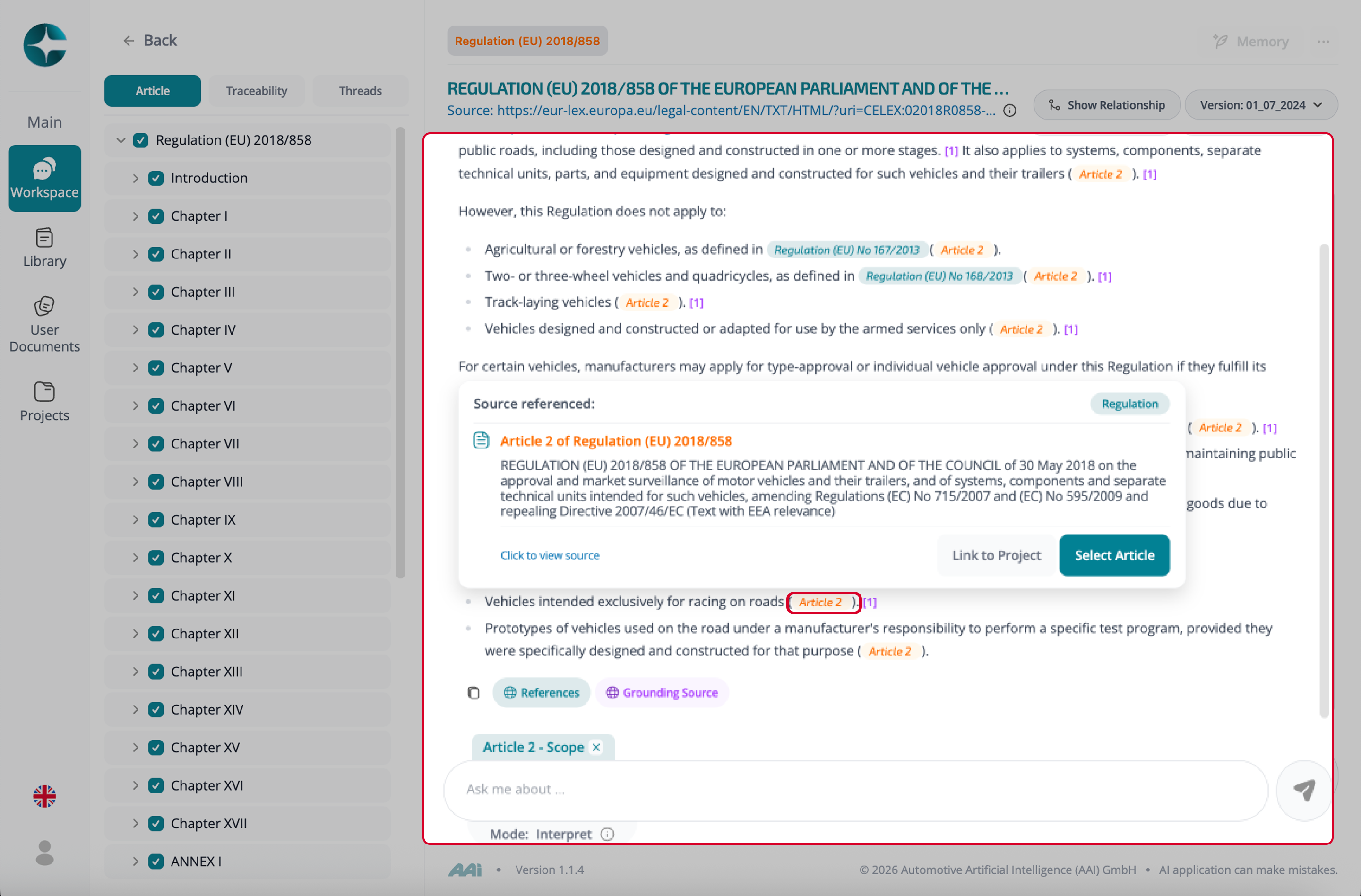1361x896 pixels.
Task: Click the app logo in the sidebar
Action: 44,44
